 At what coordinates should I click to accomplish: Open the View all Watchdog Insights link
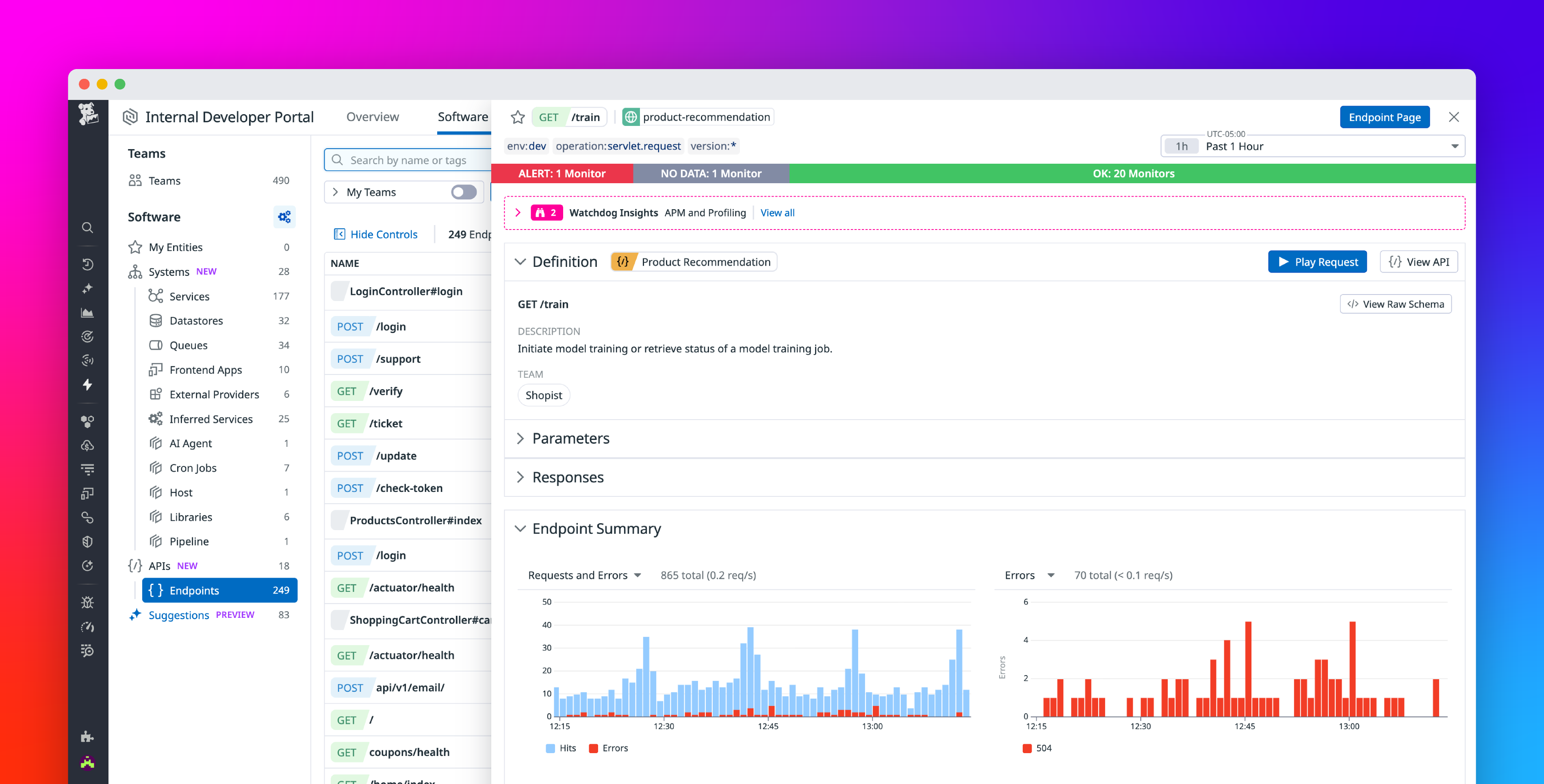click(x=777, y=212)
